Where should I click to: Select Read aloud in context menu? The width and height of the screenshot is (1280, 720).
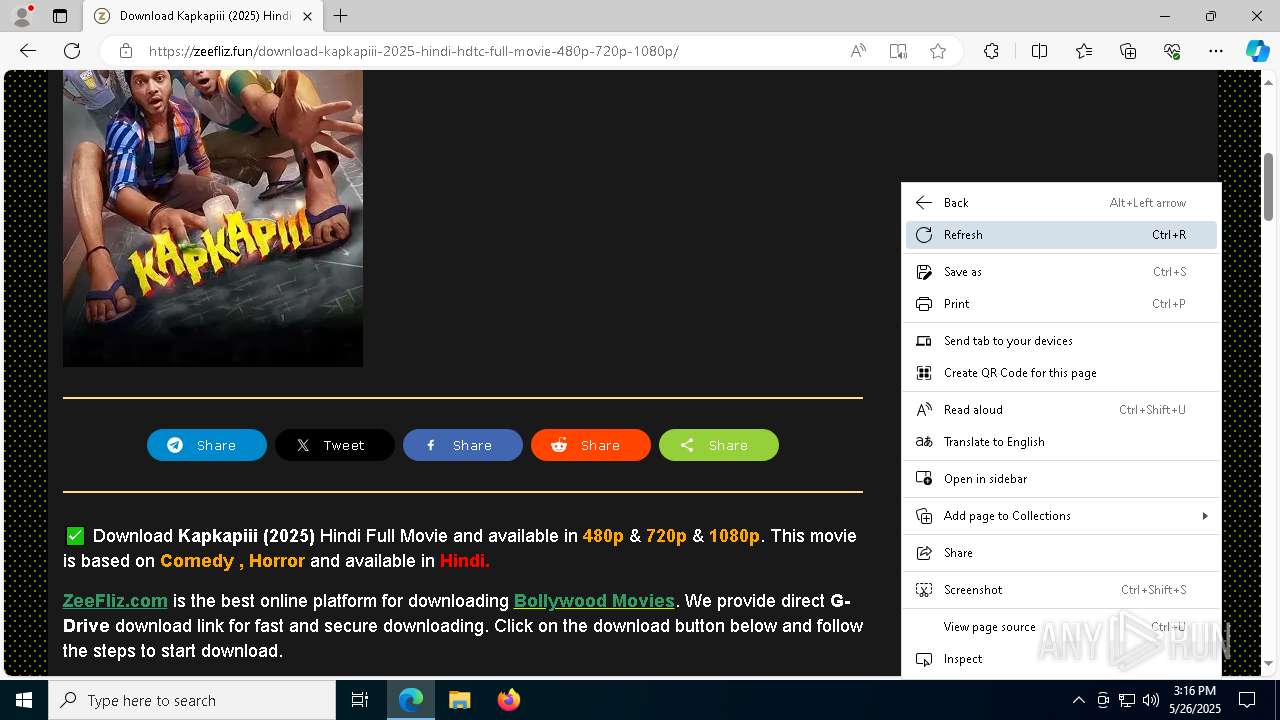(1061, 410)
